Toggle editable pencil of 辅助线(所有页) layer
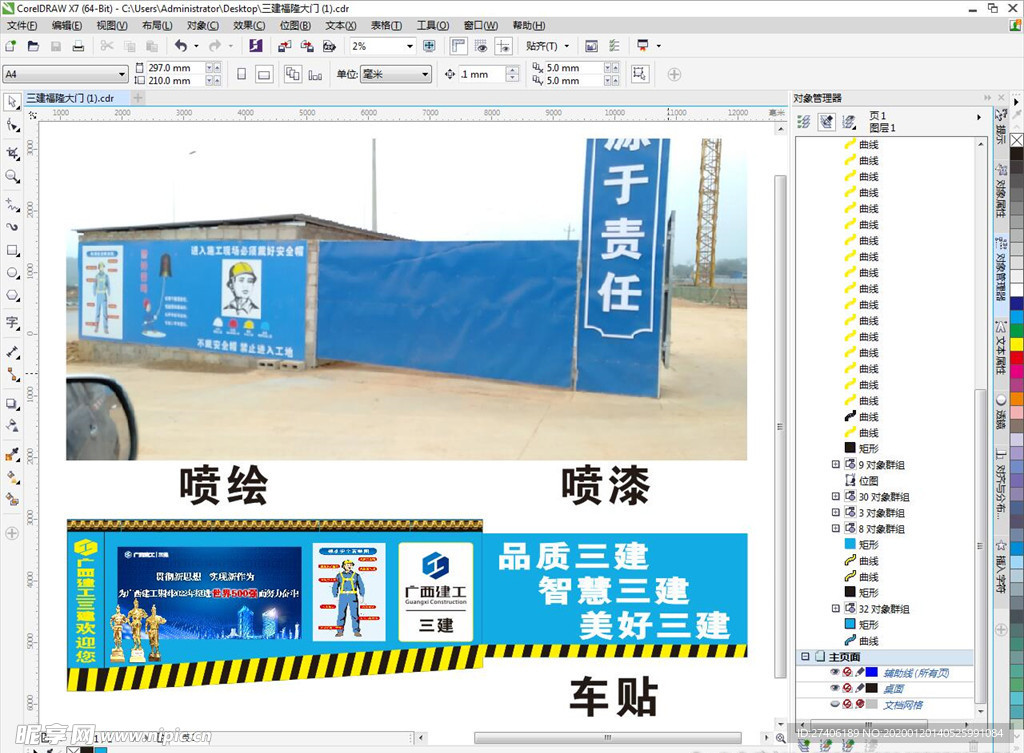This screenshot has height=753, width=1024. click(x=859, y=672)
